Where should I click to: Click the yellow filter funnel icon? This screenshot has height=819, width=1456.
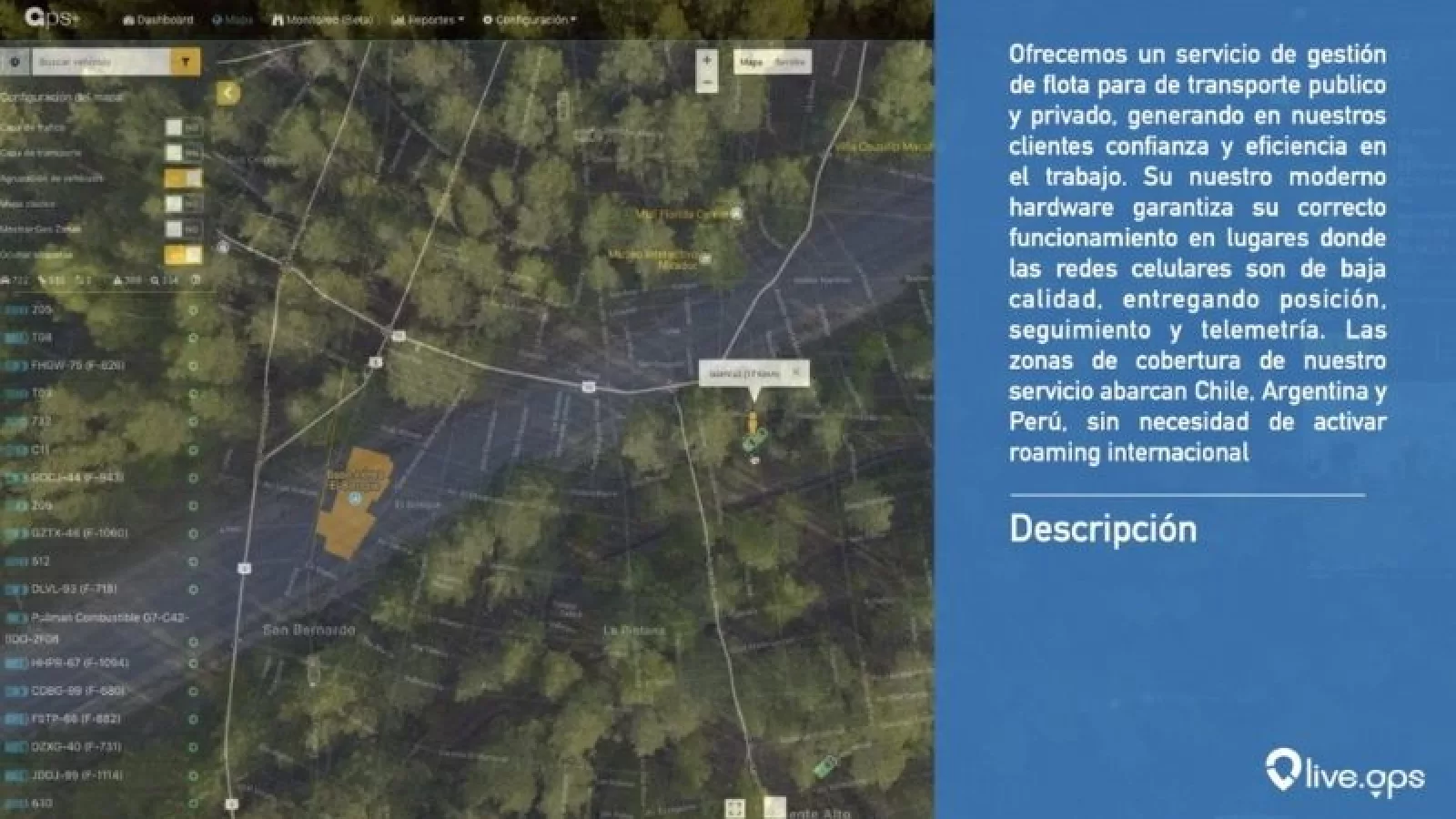click(185, 62)
